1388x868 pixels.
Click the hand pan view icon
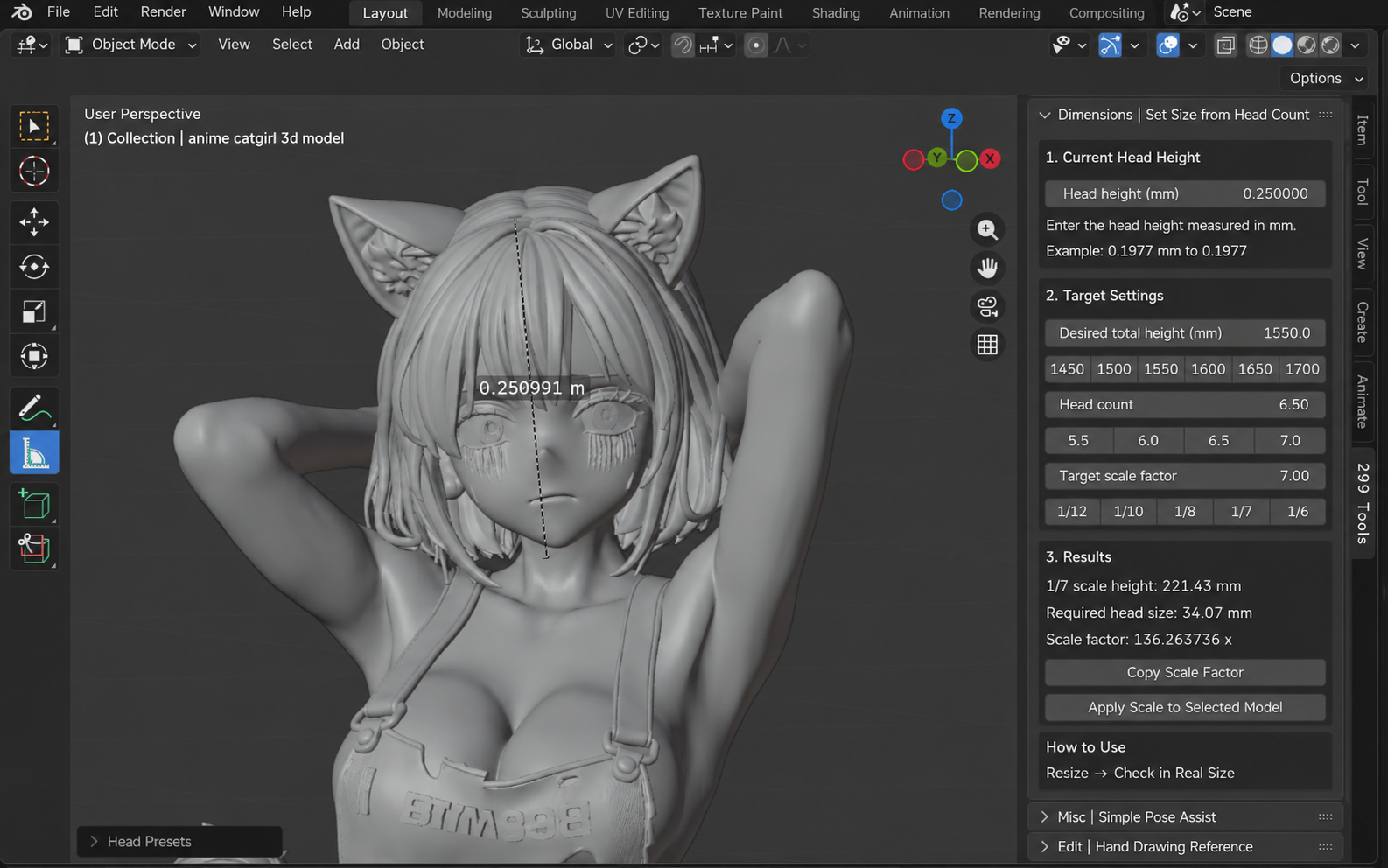point(987,268)
